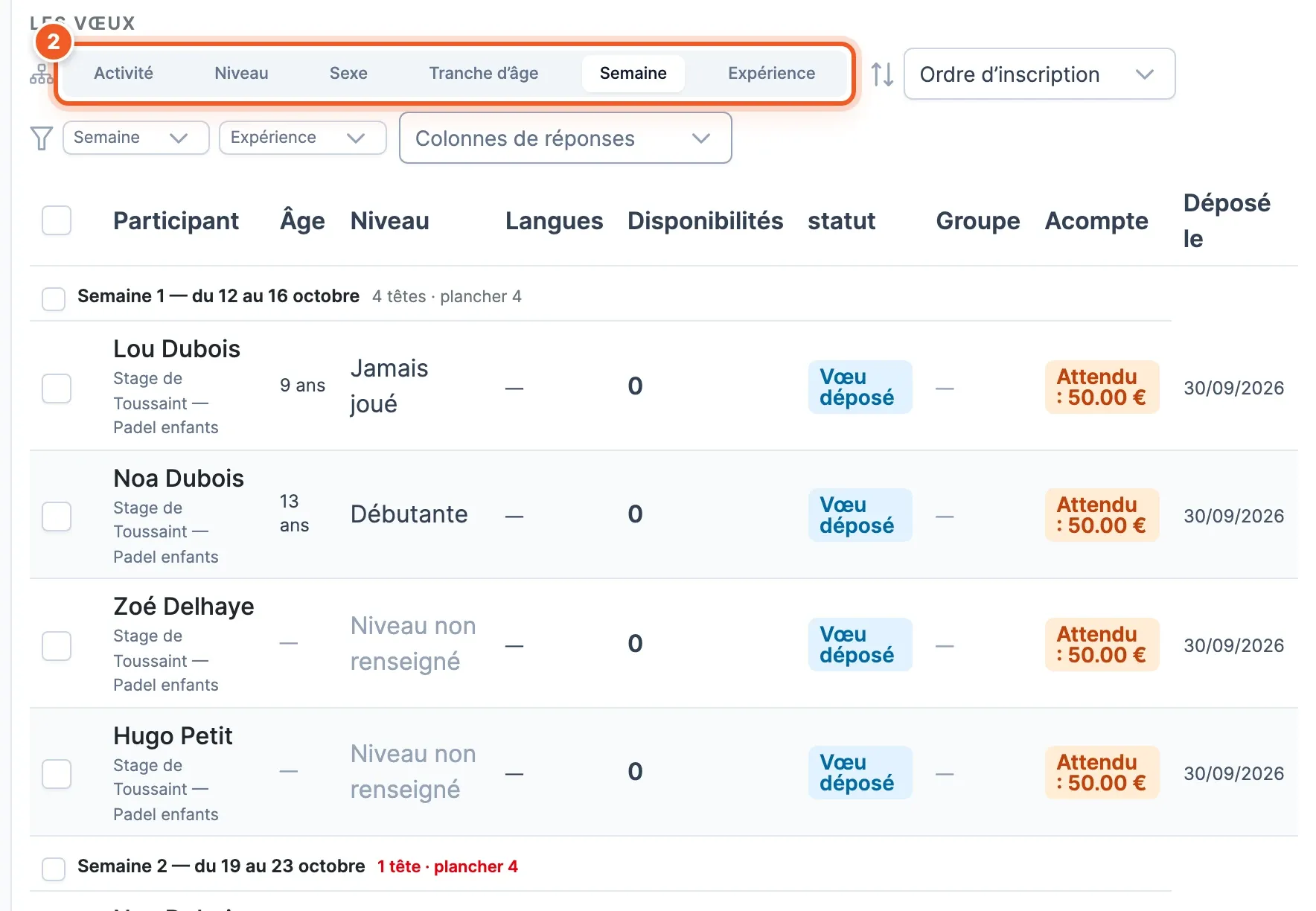Click Noa Dubois Attendu 50.00 € badge
The width and height of the screenshot is (1316, 911).
click(x=1102, y=515)
